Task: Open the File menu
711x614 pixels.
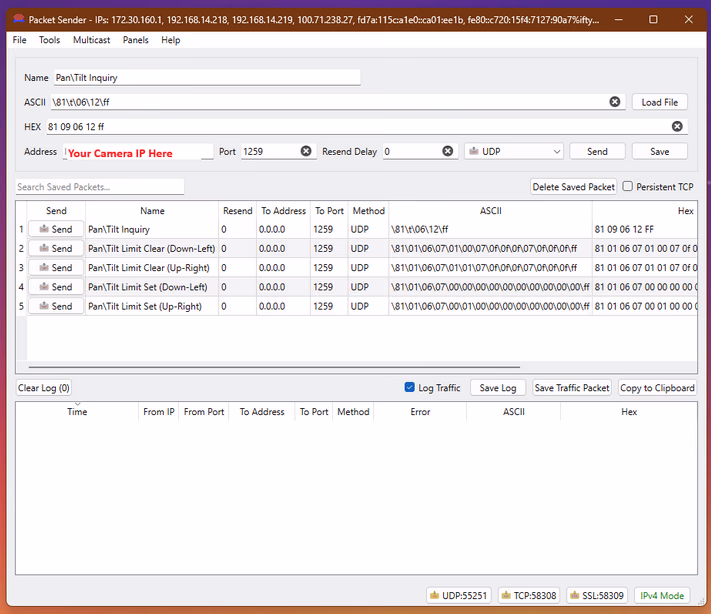Action: coord(19,40)
